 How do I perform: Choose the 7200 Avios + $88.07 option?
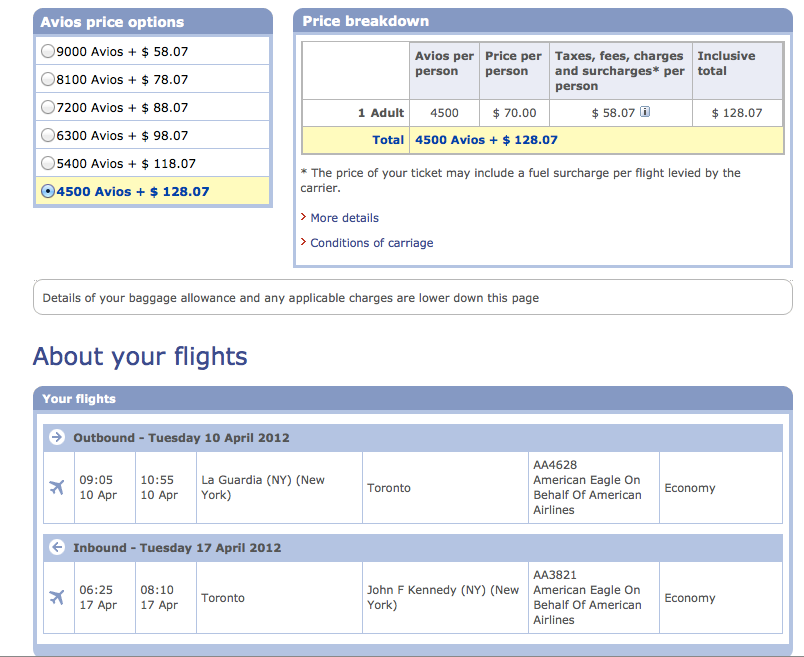coord(48,107)
